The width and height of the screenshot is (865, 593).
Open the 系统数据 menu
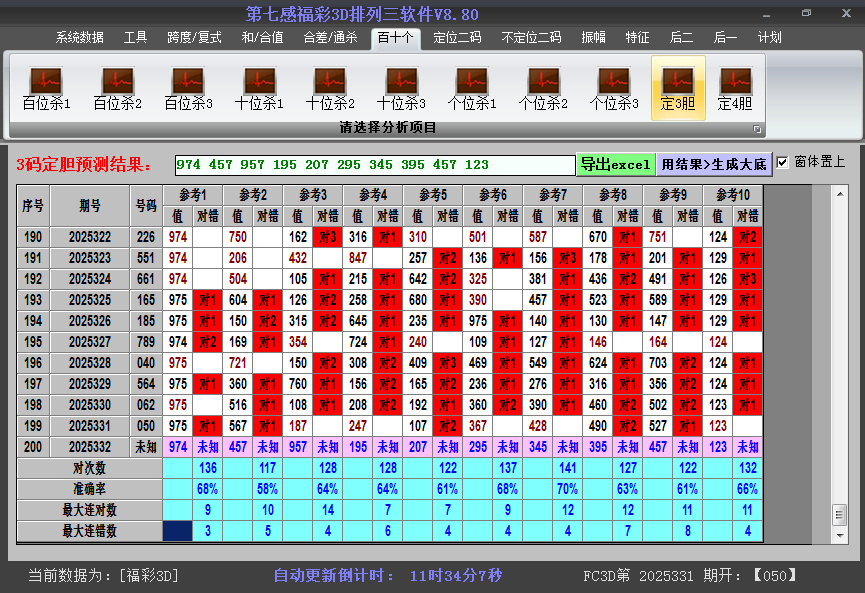(78, 37)
